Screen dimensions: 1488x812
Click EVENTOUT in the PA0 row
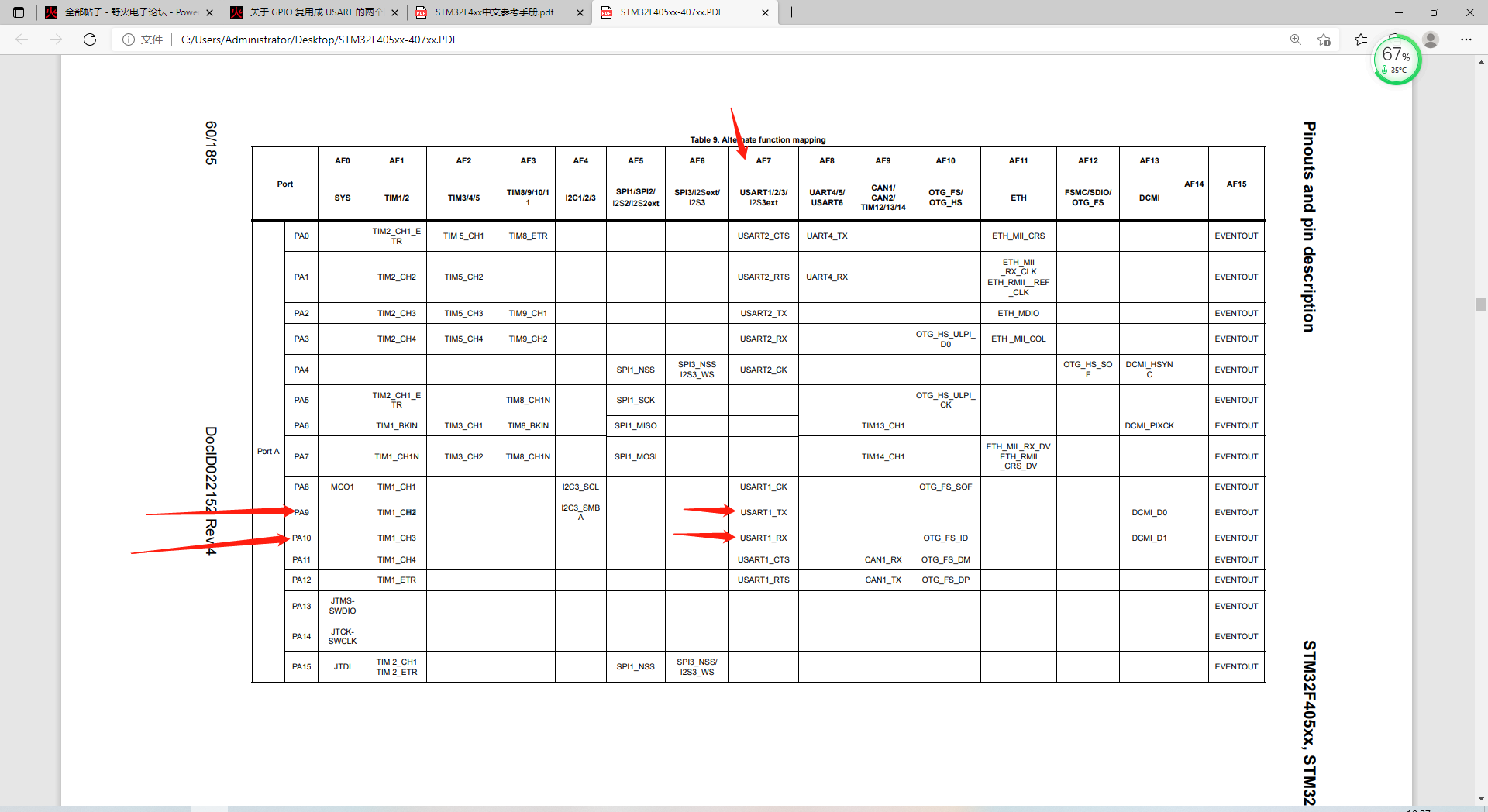click(x=1236, y=236)
